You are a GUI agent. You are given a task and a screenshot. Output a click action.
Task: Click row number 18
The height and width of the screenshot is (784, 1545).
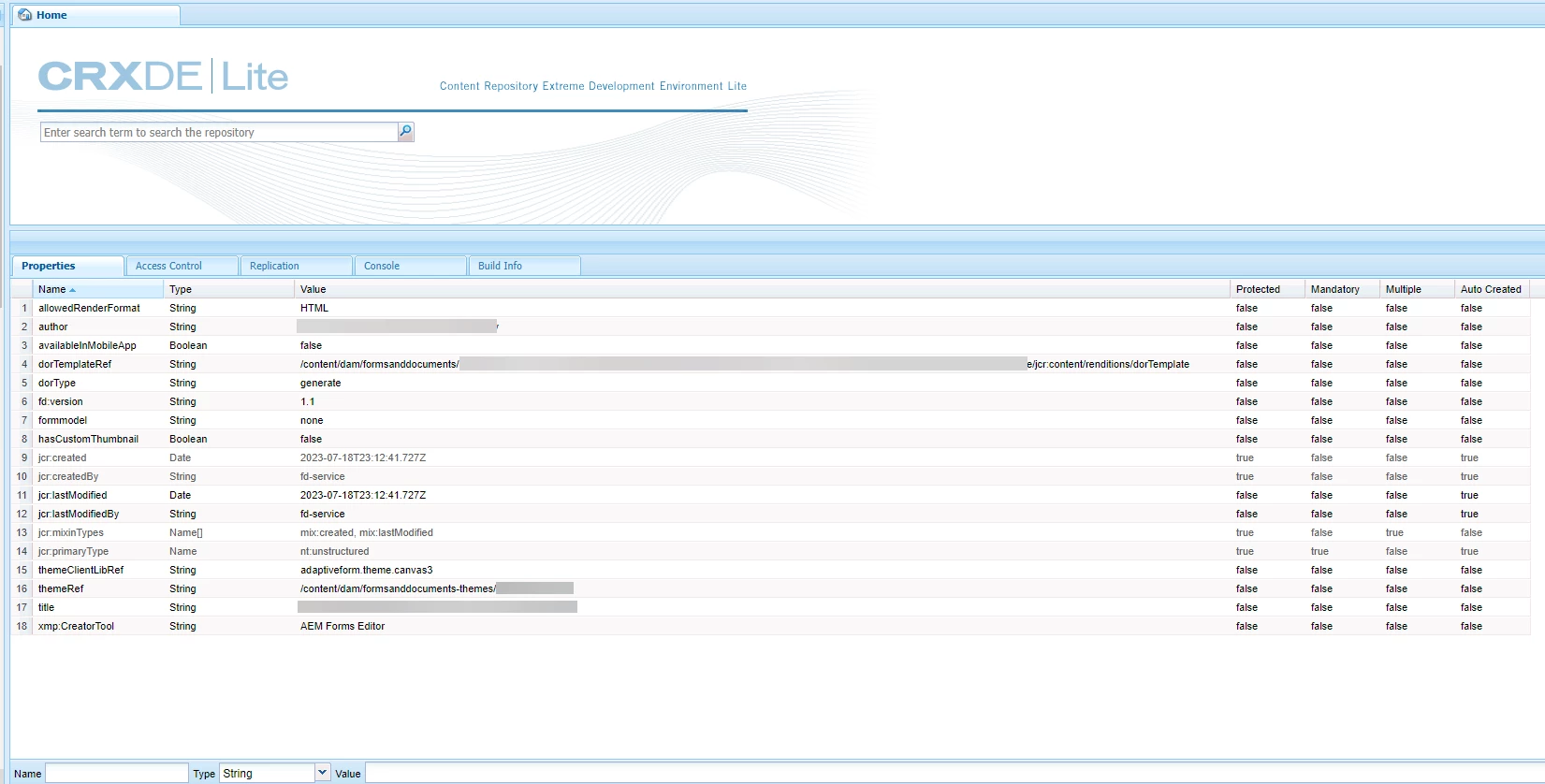coord(22,626)
